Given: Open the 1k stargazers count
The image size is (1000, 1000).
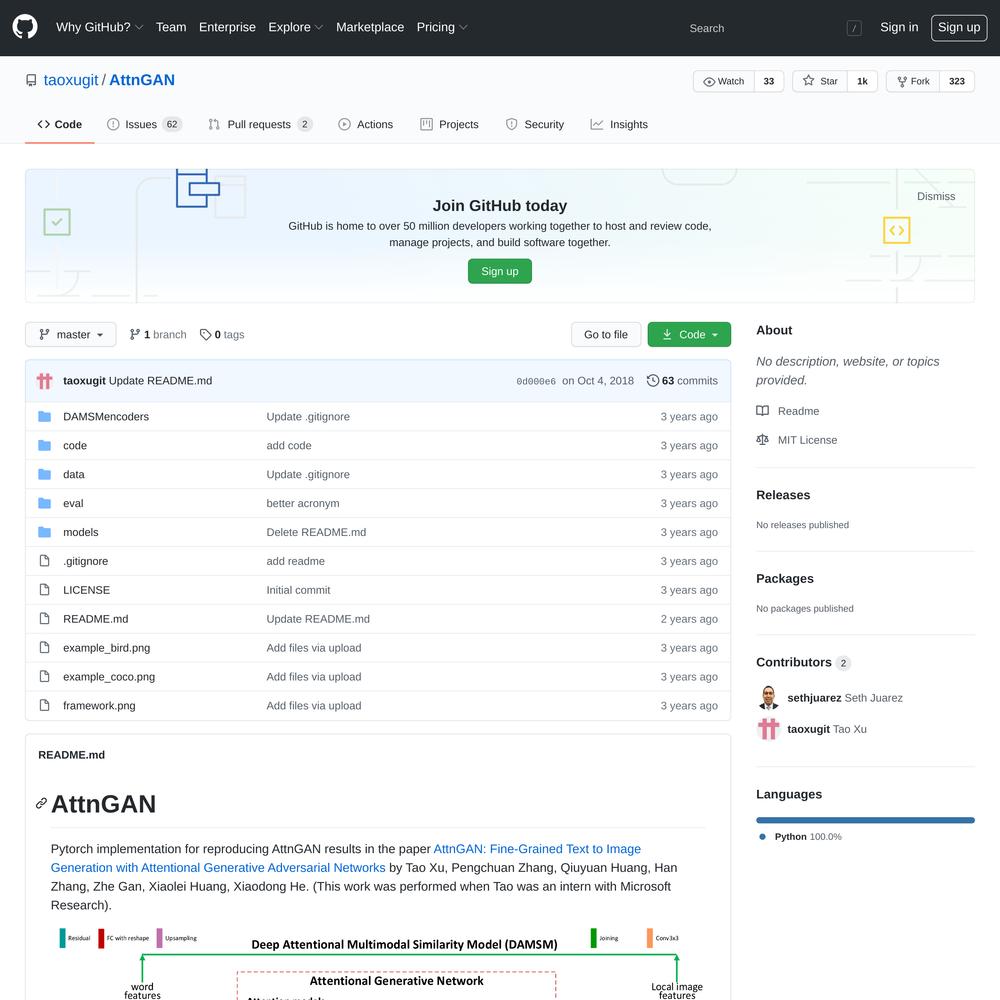Looking at the screenshot, I should (862, 81).
